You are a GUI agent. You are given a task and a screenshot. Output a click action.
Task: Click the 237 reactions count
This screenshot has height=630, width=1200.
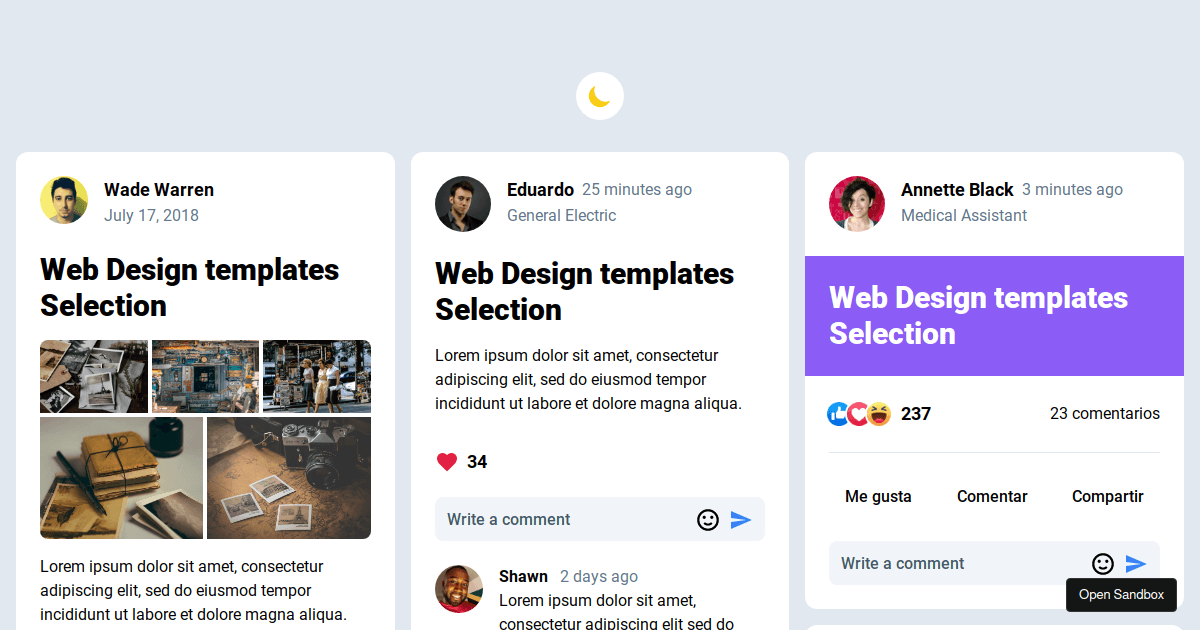[916, 413]
